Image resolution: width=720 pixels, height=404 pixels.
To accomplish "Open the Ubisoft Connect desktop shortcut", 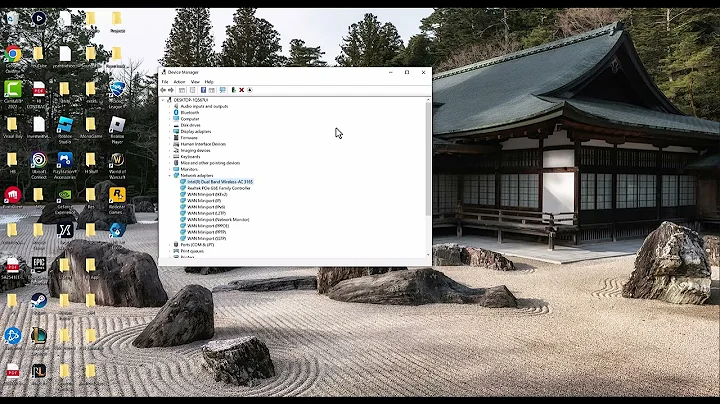I will pos(39,160).
